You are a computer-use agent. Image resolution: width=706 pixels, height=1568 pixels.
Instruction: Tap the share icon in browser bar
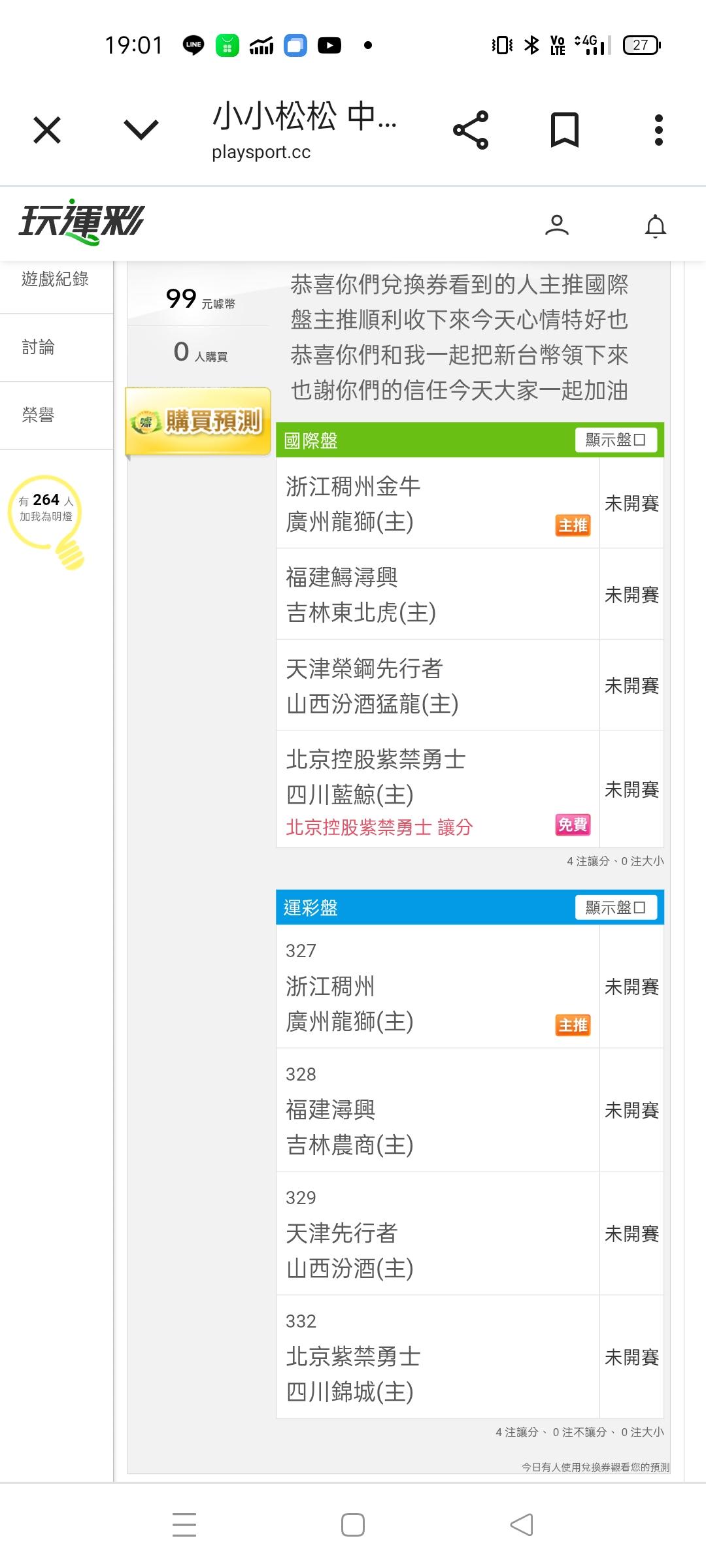(x=471, y=130)
